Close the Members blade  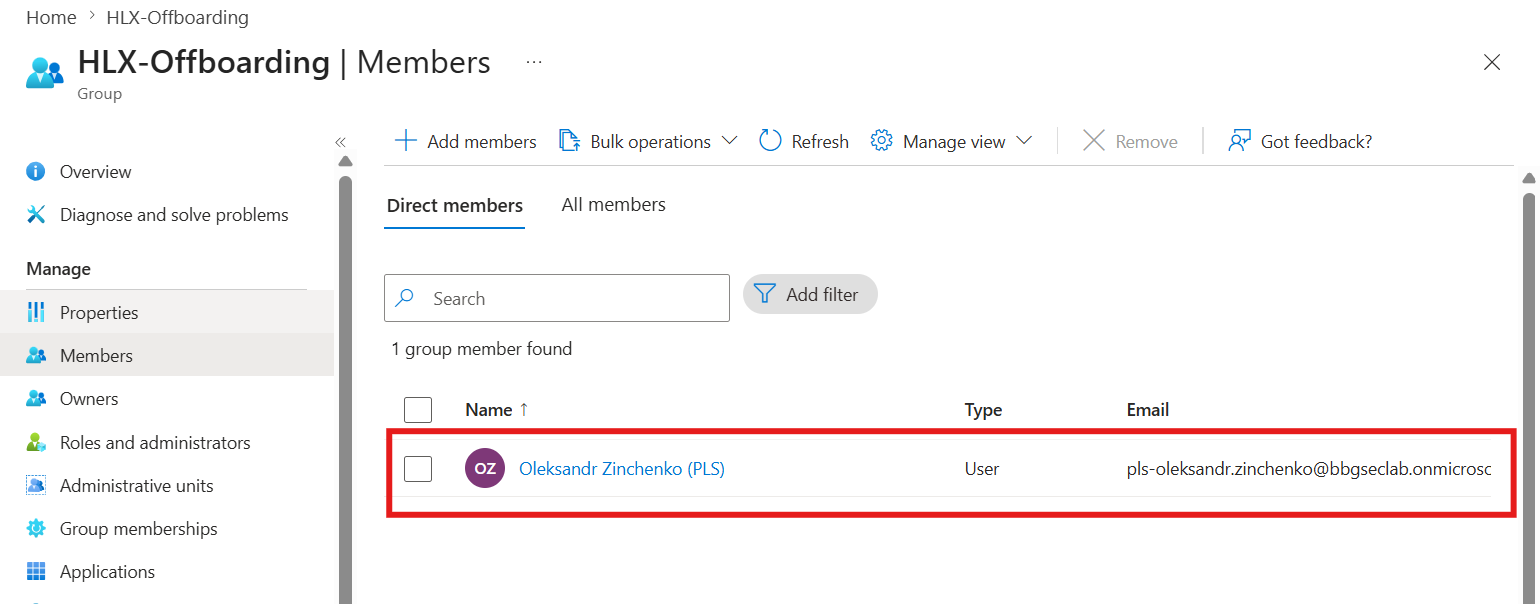tap(1492, 62)
